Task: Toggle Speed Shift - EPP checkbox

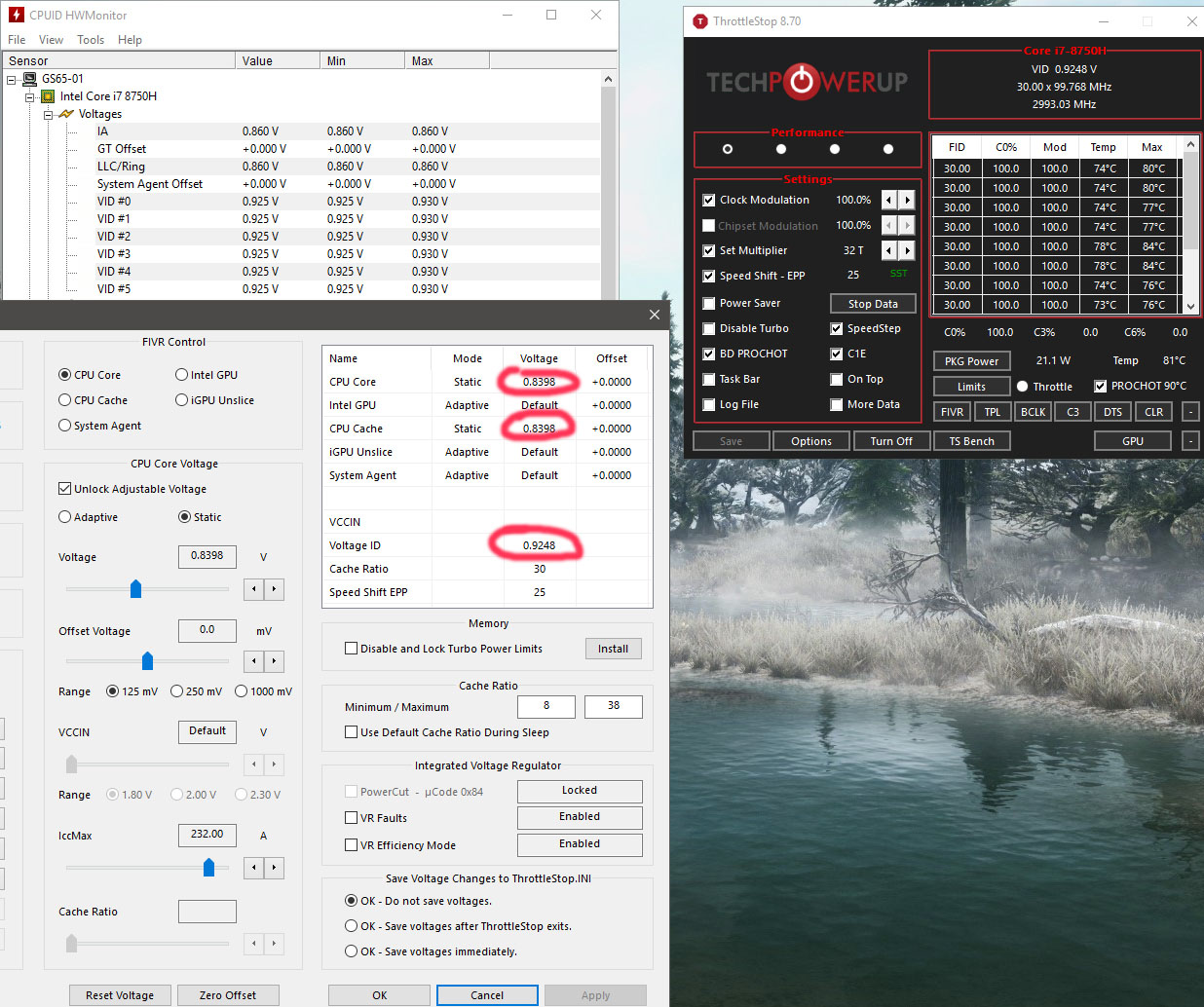Action: pos(709,276)
